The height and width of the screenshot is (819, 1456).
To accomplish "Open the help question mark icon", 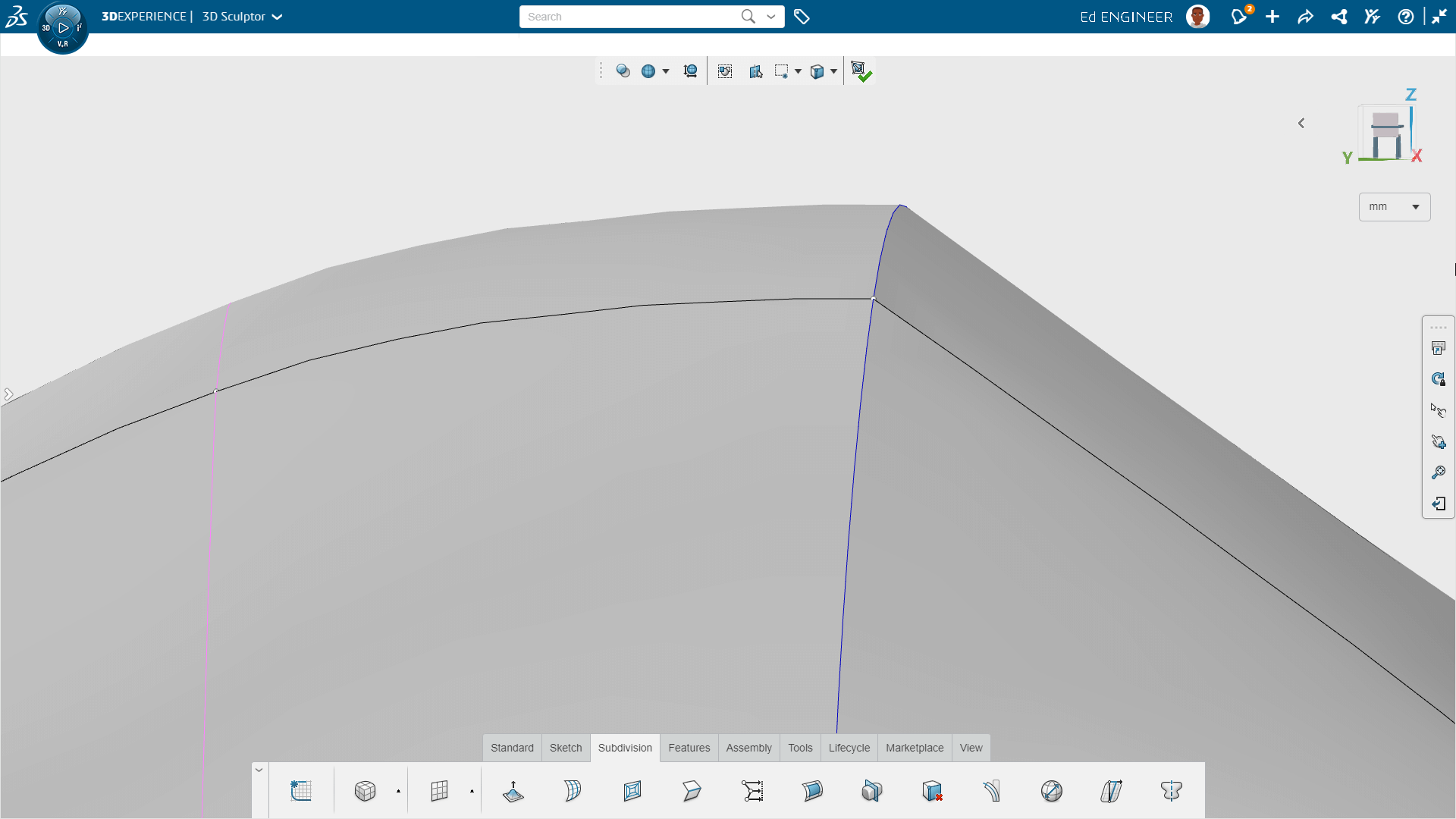I will click(x=1405, y=17).
